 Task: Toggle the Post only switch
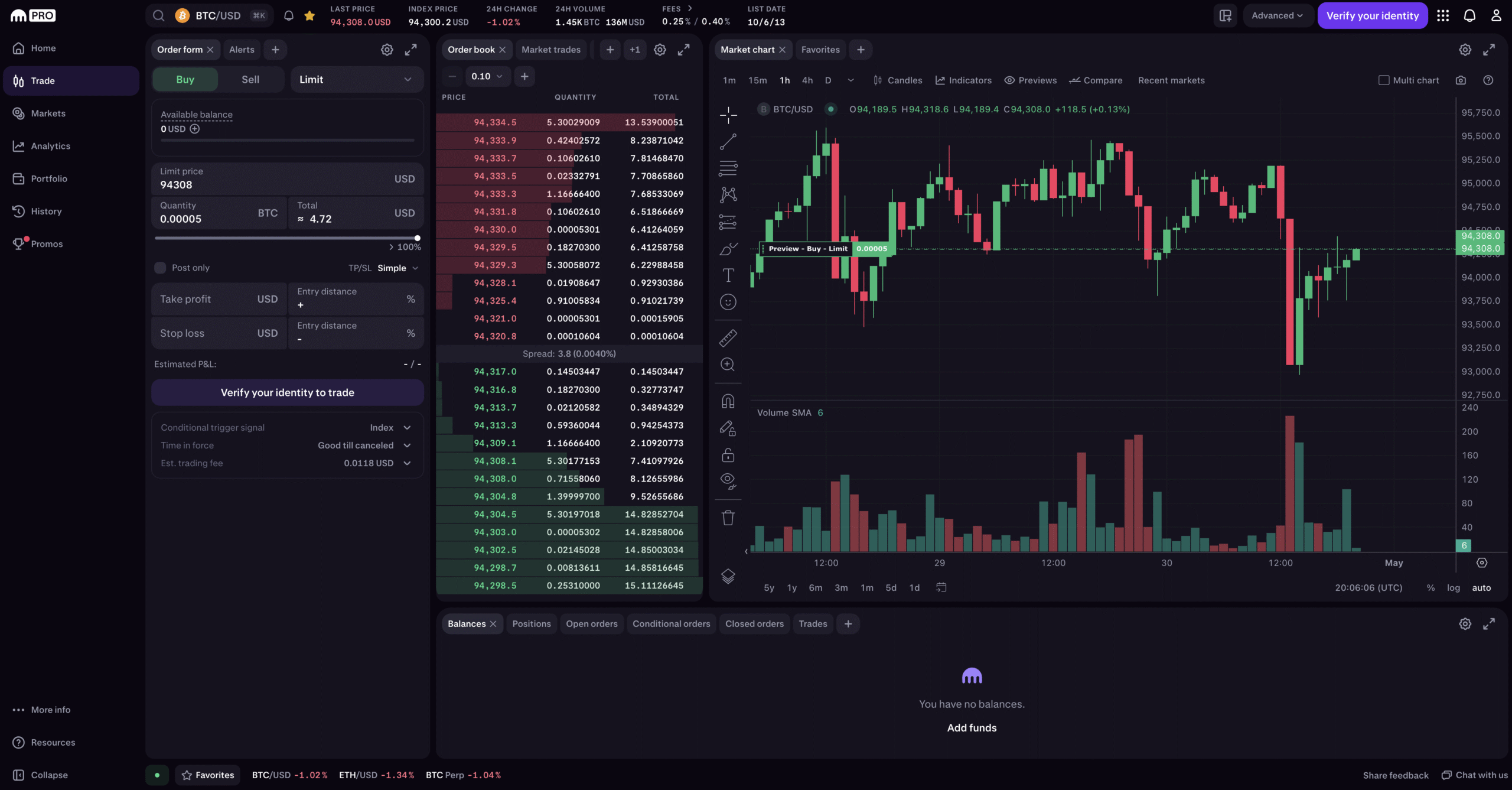click(x=160, y=268)
